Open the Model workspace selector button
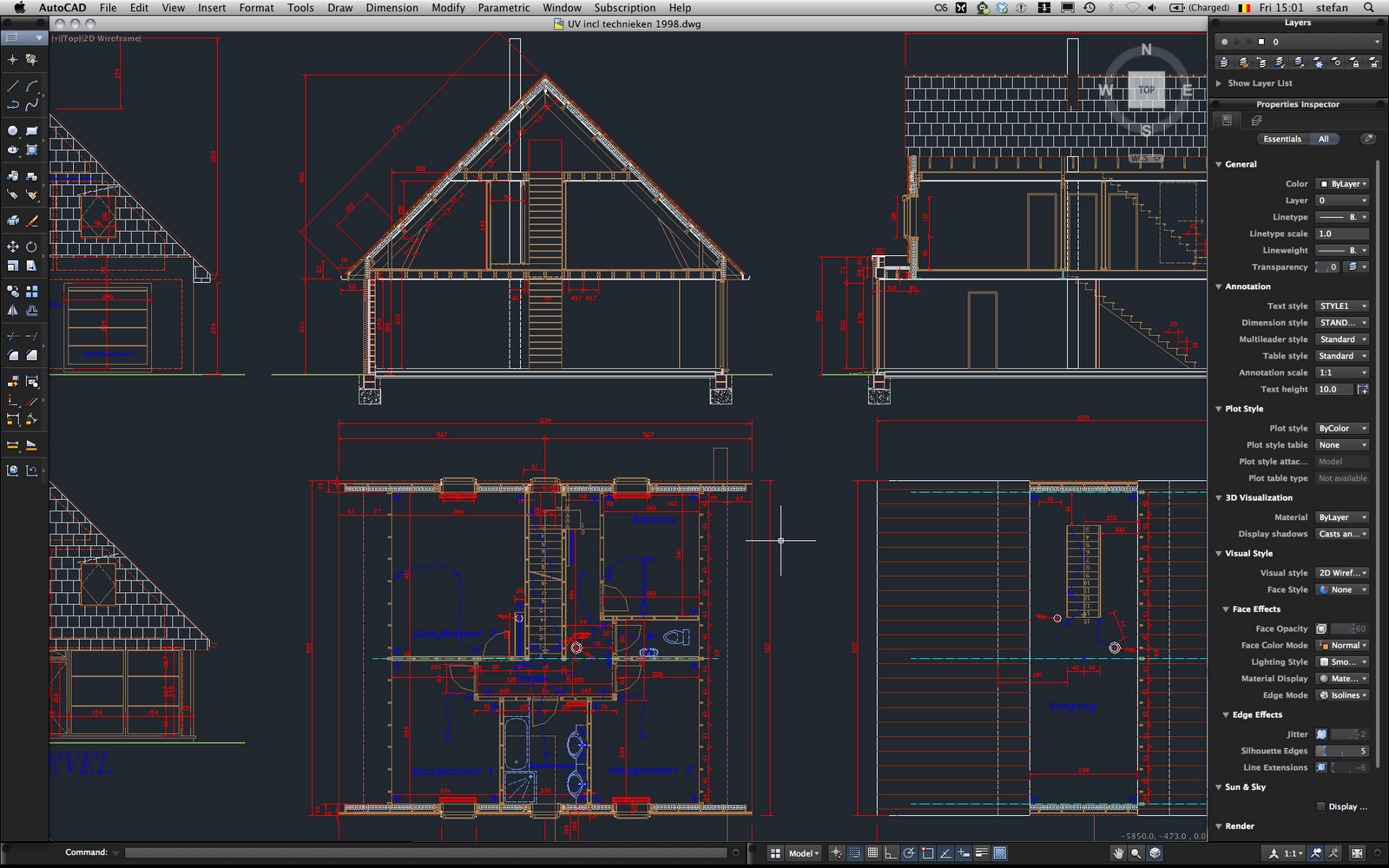The height and width of the screenshot is (868, 1389). [800, 853]
